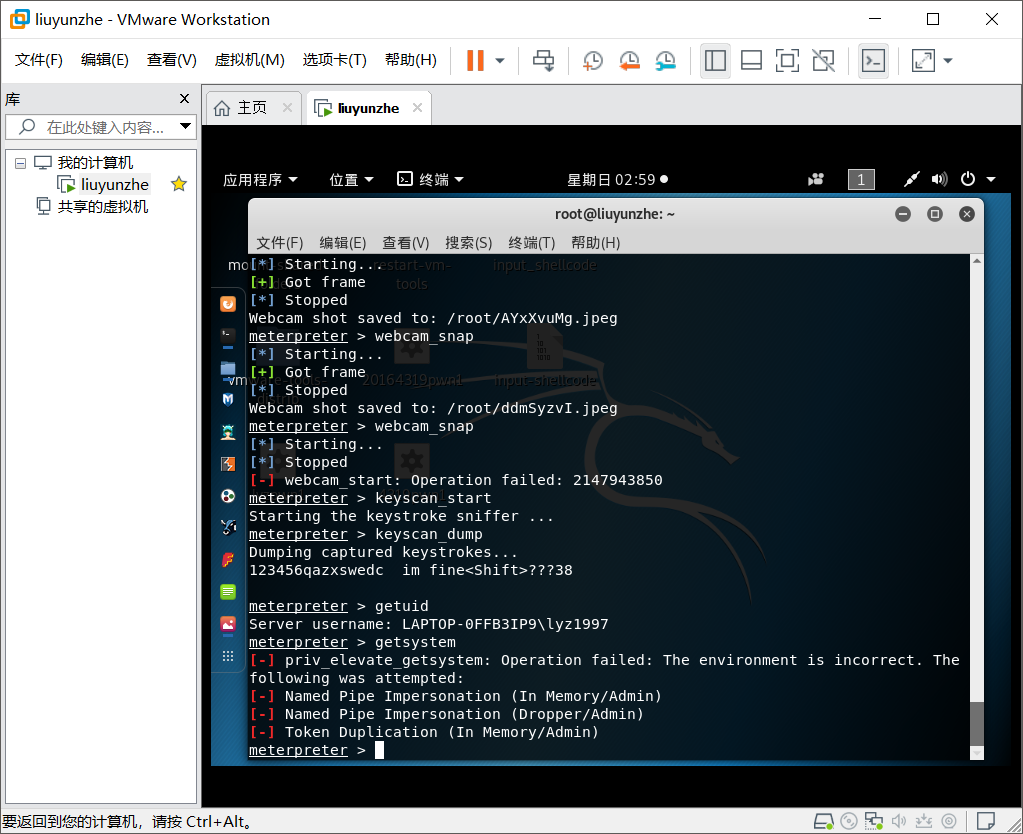Open the green notes dock icon

pos(228,592)
